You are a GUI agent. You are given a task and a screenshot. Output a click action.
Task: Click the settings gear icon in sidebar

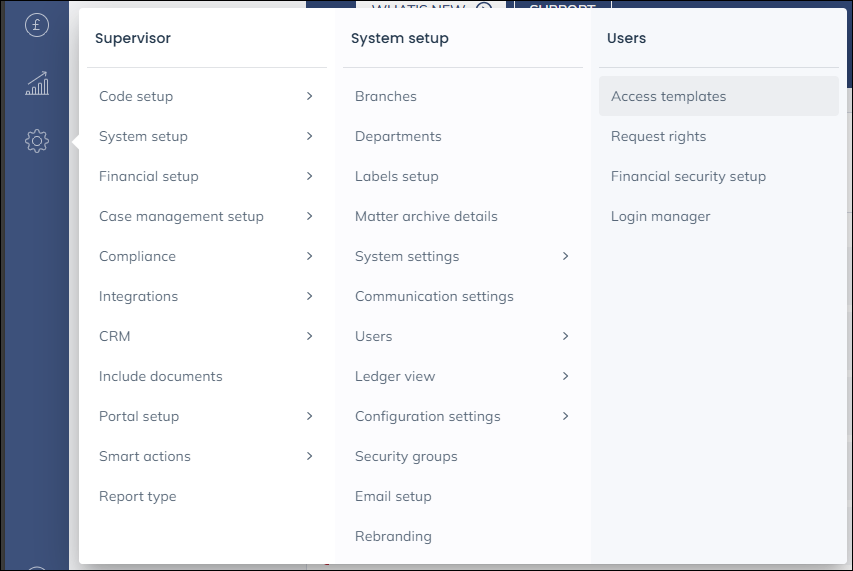pos(37,141)
